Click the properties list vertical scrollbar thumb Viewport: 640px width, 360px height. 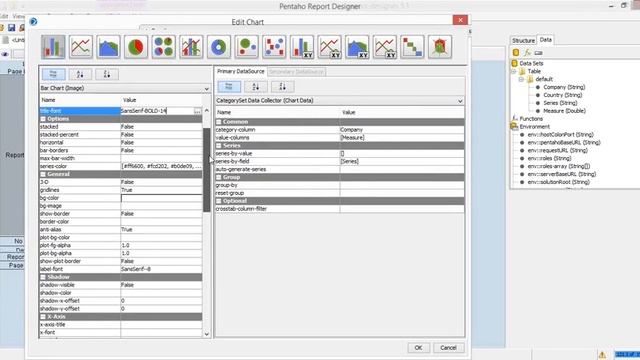[207, 170]
